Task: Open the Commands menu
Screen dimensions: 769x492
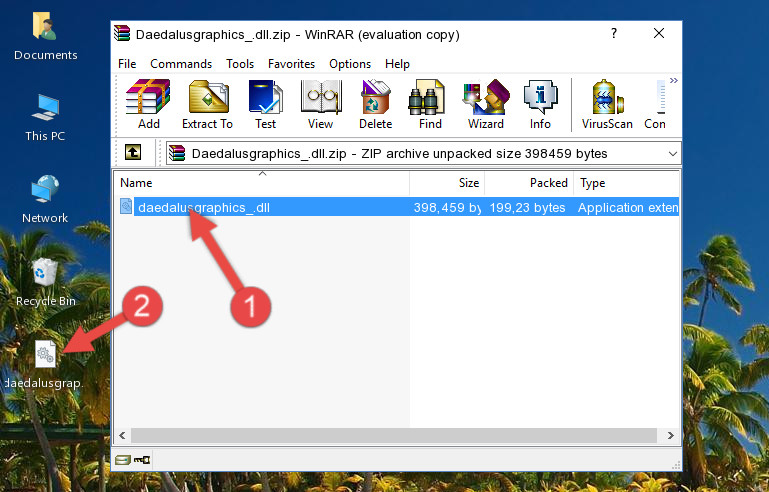Action: coord(181,64)
